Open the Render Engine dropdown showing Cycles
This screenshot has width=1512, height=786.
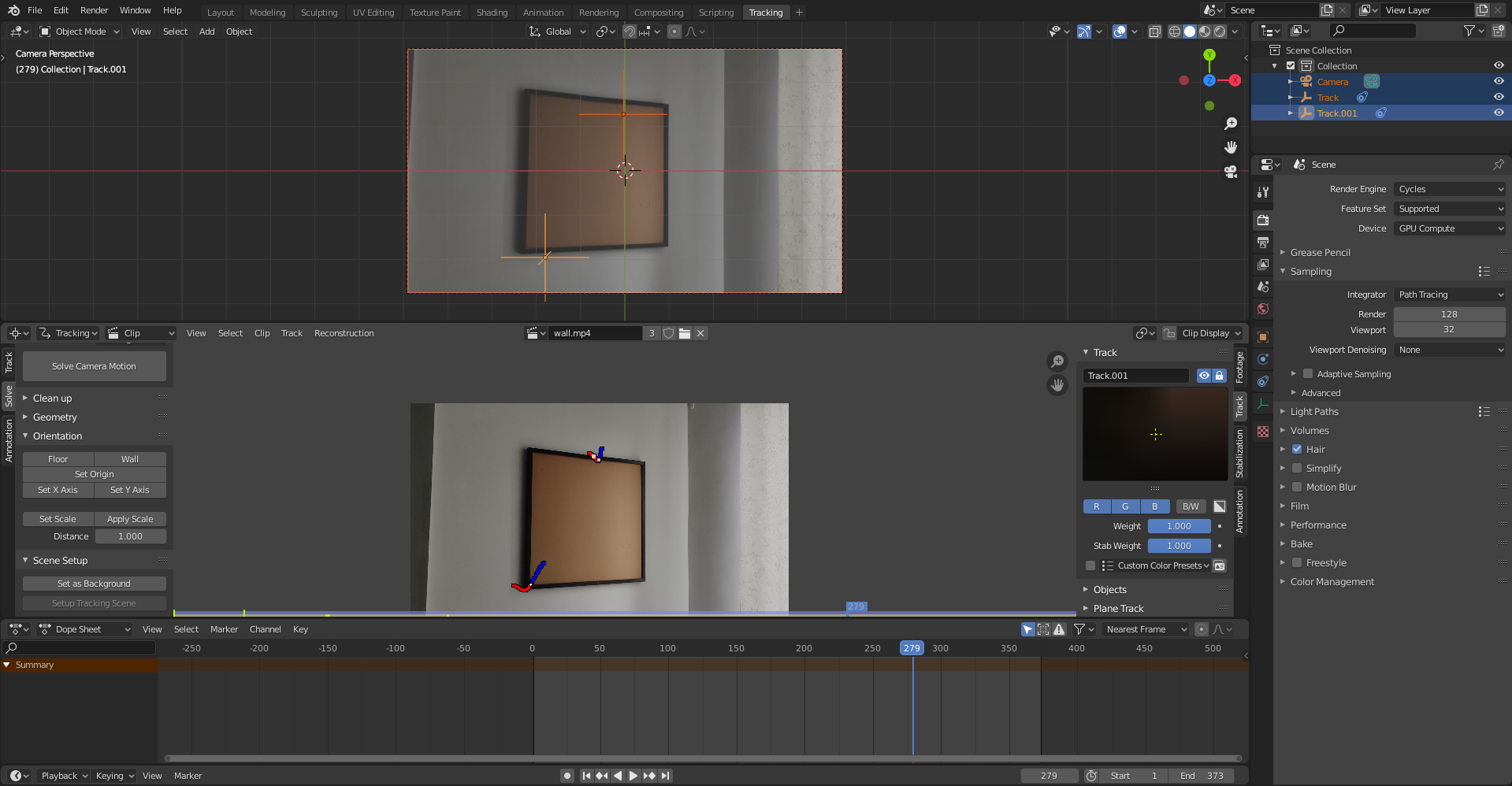click(x=1450, y=189)
